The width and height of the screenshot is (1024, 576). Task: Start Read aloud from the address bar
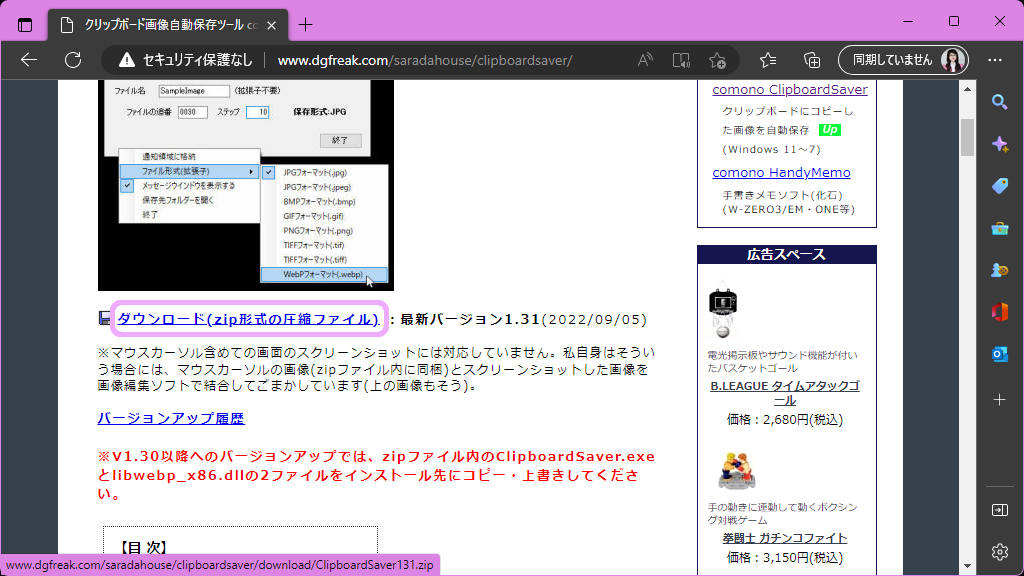644,60
